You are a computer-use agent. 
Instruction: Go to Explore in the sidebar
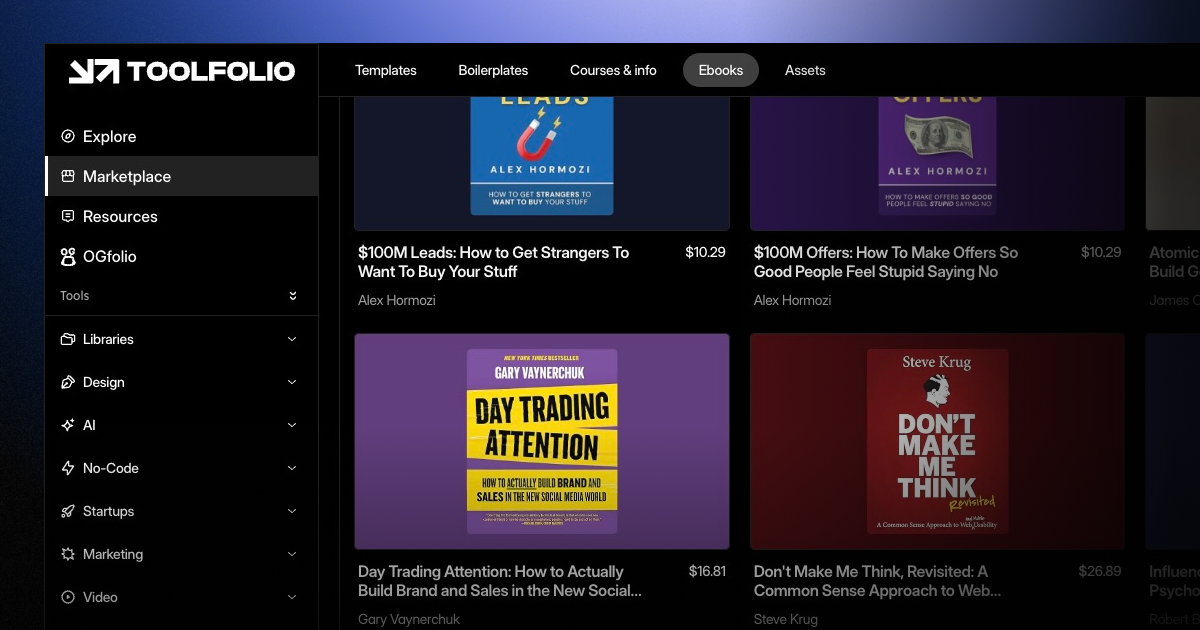click(181, 136)
